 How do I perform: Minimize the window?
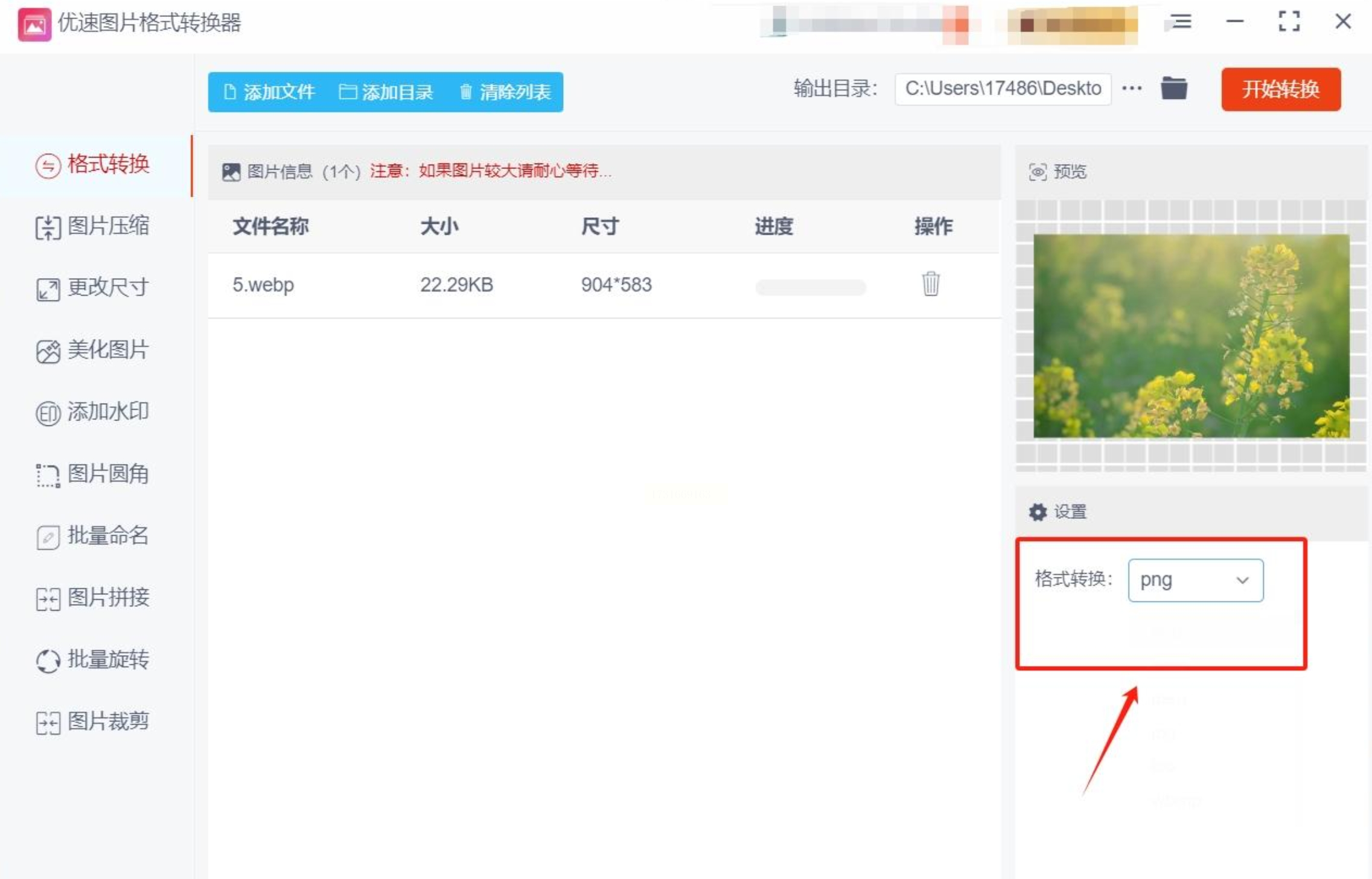pyautogui.click(x=1235, y=22)
